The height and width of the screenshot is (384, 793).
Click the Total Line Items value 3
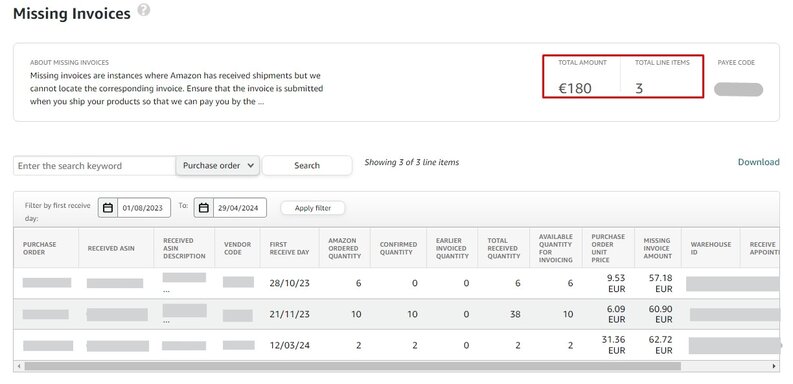[639, 89]
